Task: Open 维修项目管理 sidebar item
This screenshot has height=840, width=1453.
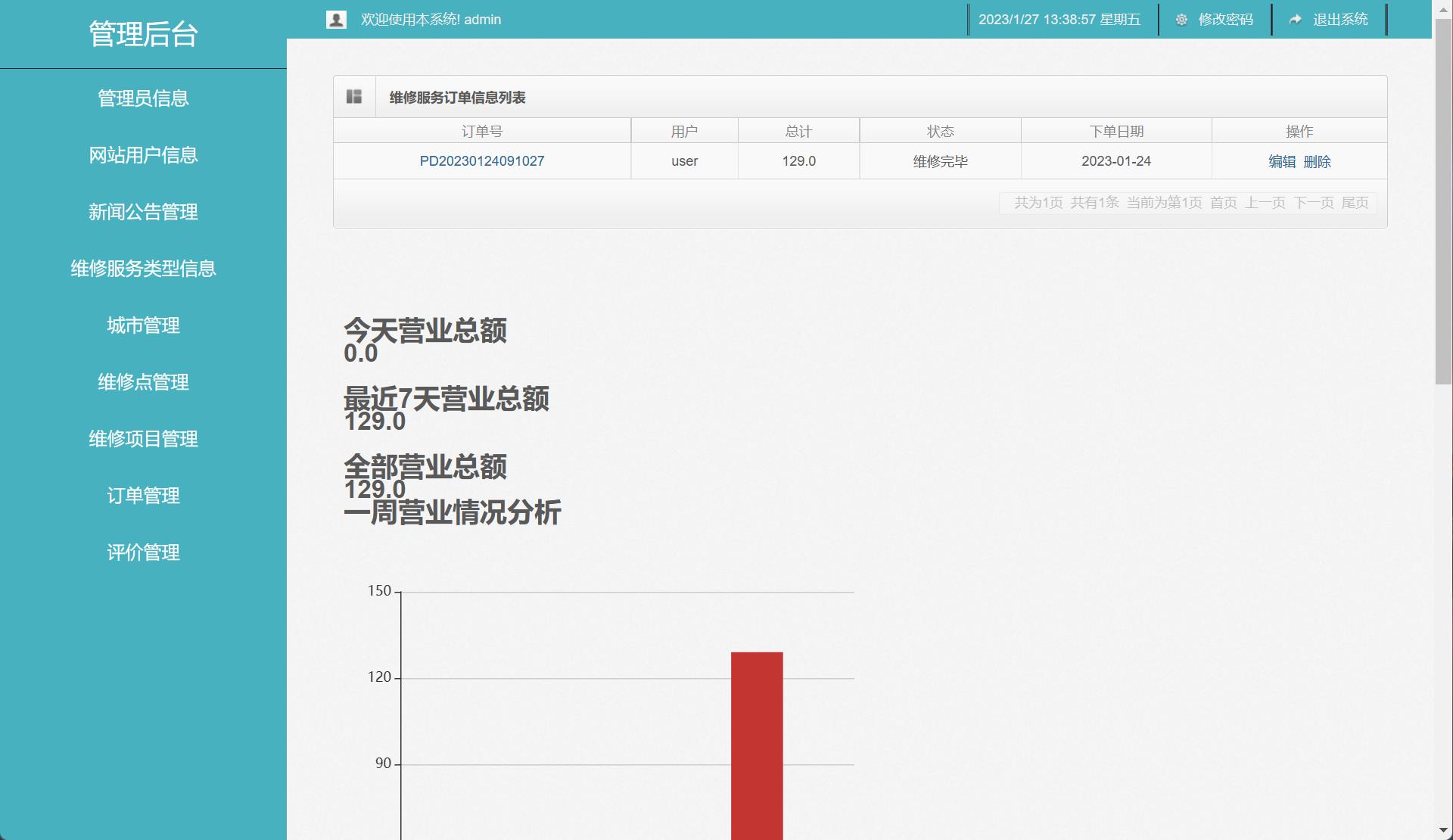Action: click(143, 439)
